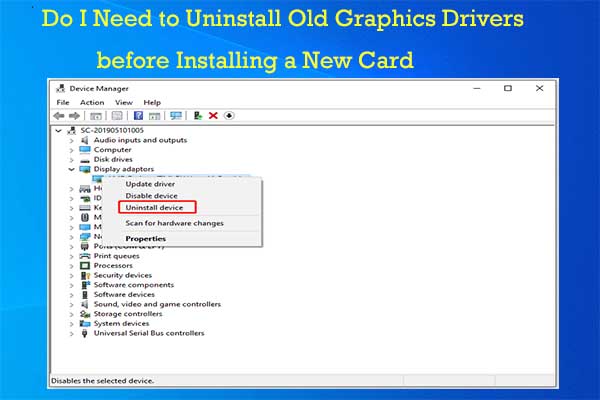Click the Back arrow toolbar icon
The width and height of the screenshot is (600, 400).
click(x=60, y=115)
